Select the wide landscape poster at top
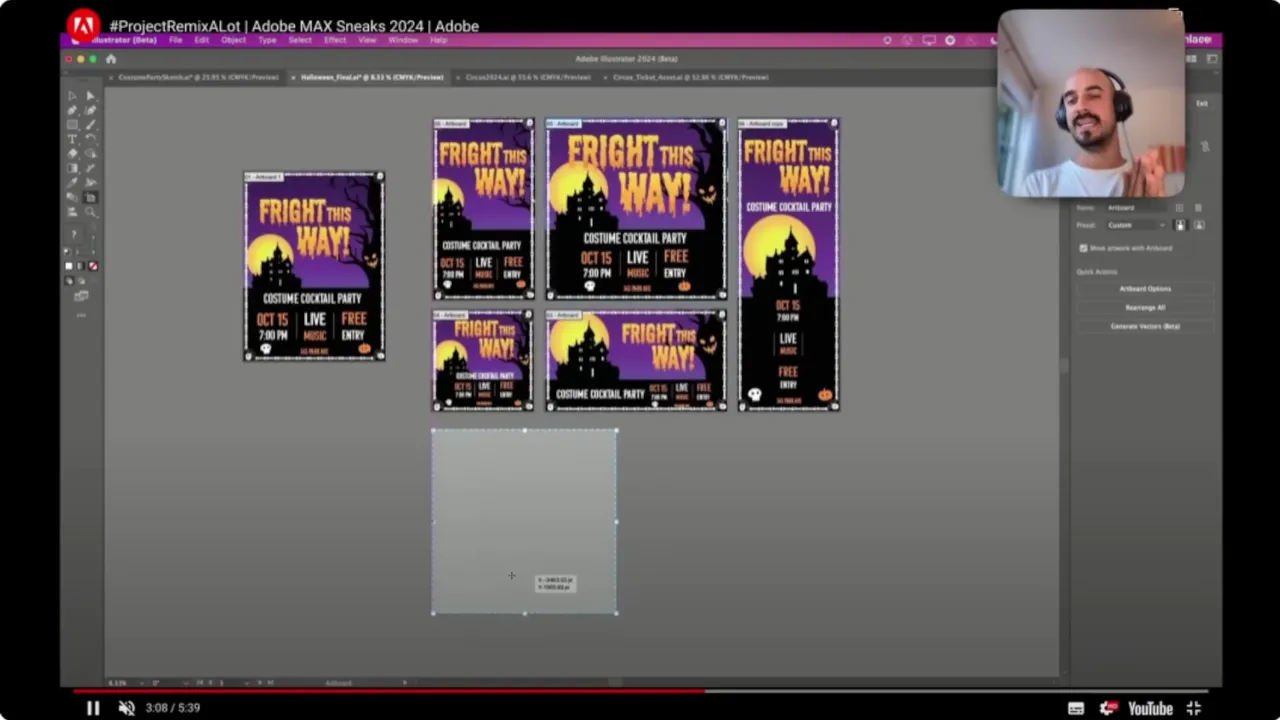The image size is (1280, 720). [636, 208]
